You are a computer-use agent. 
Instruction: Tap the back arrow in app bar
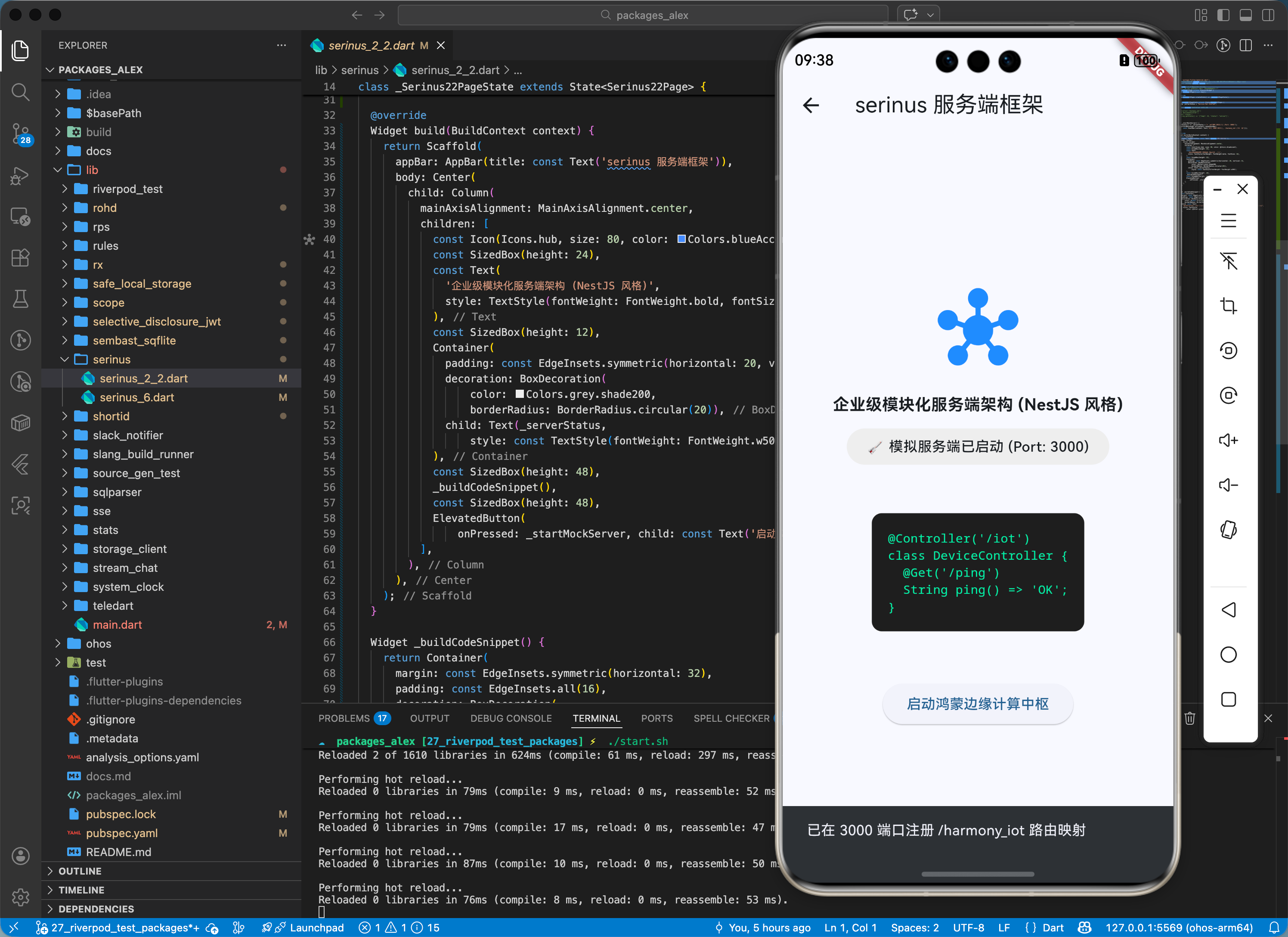pyautogui.click(x=811, y=105)
